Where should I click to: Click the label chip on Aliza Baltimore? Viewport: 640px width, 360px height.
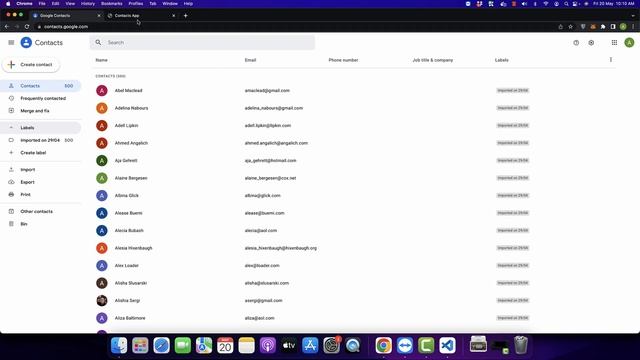513,318
